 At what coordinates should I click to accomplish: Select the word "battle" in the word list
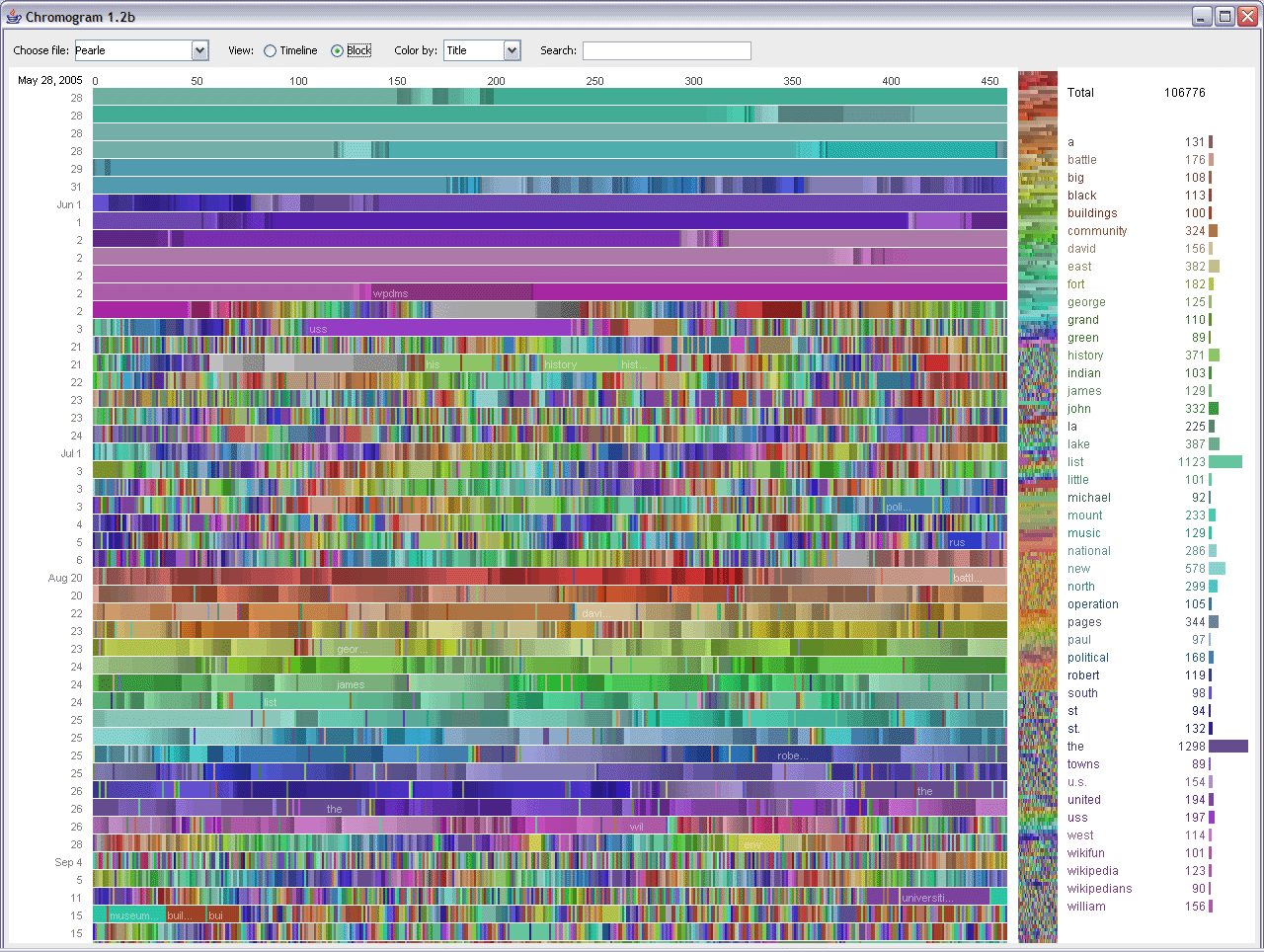[1082, 159]
